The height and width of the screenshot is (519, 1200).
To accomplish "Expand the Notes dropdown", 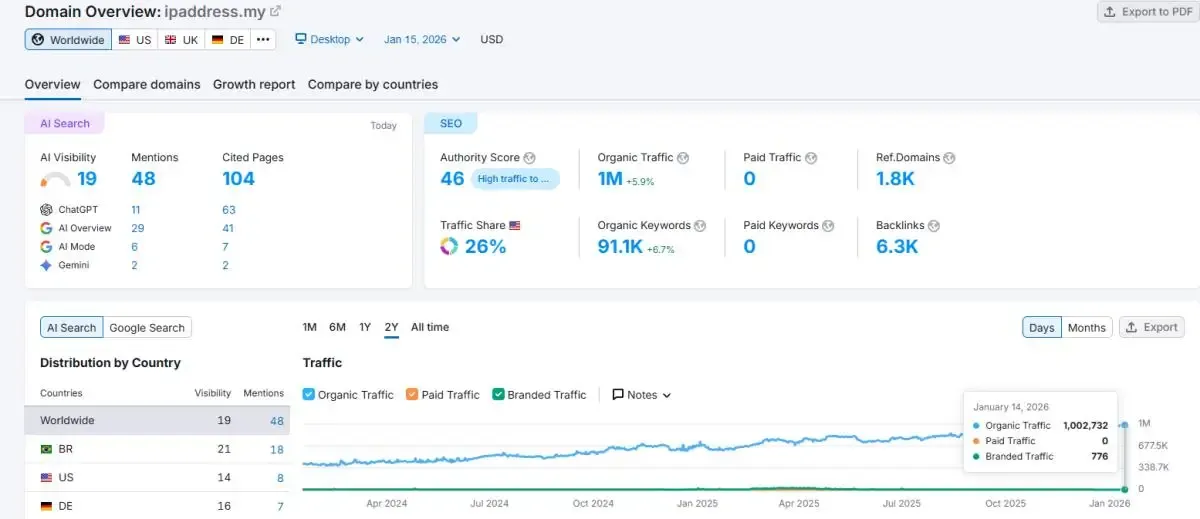I will point(641,395).
